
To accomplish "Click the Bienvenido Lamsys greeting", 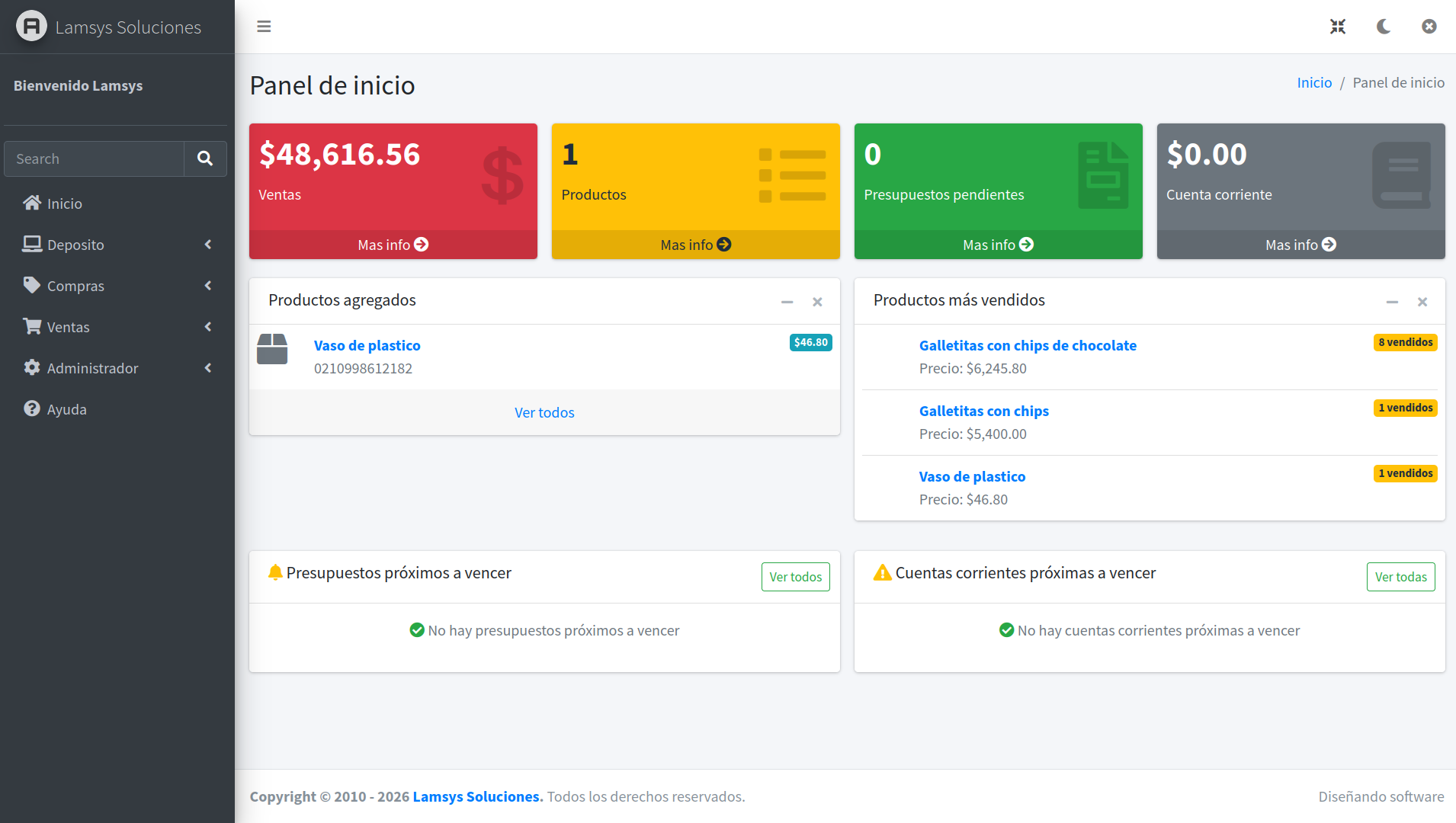I will point(78,85).
